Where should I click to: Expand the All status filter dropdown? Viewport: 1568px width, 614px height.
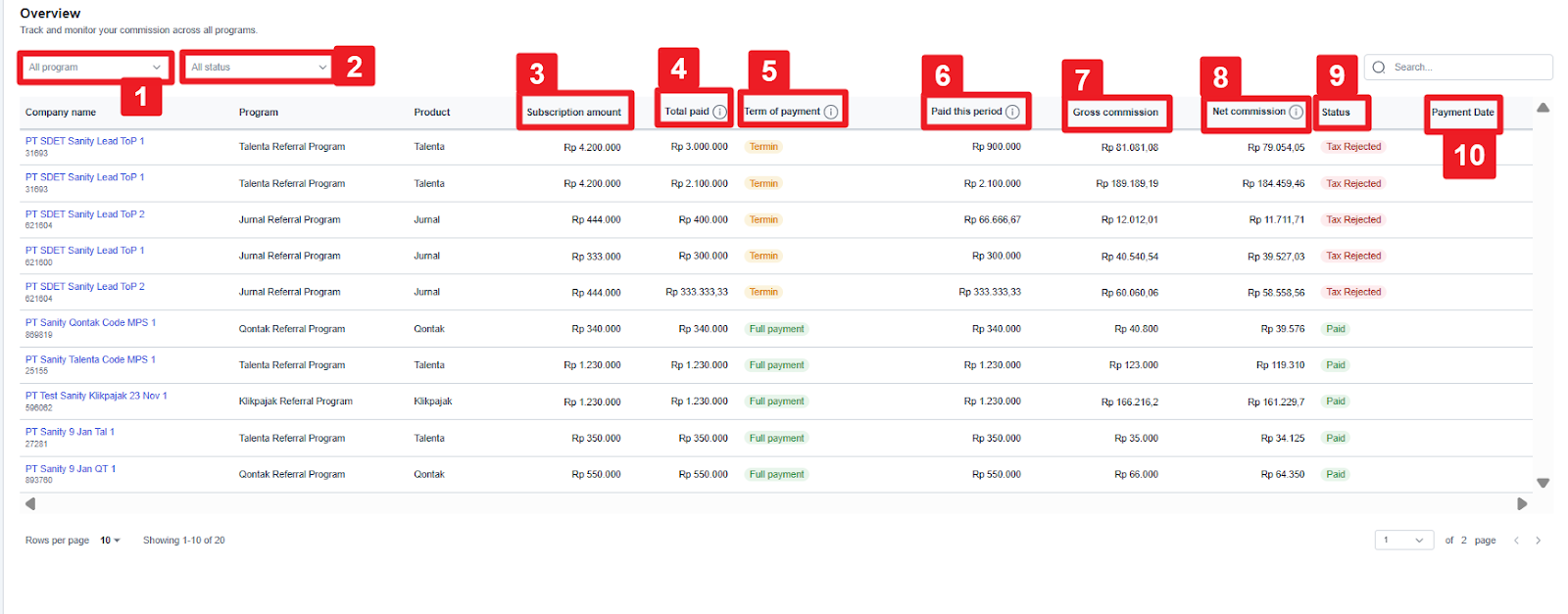[x=259, y=68]
